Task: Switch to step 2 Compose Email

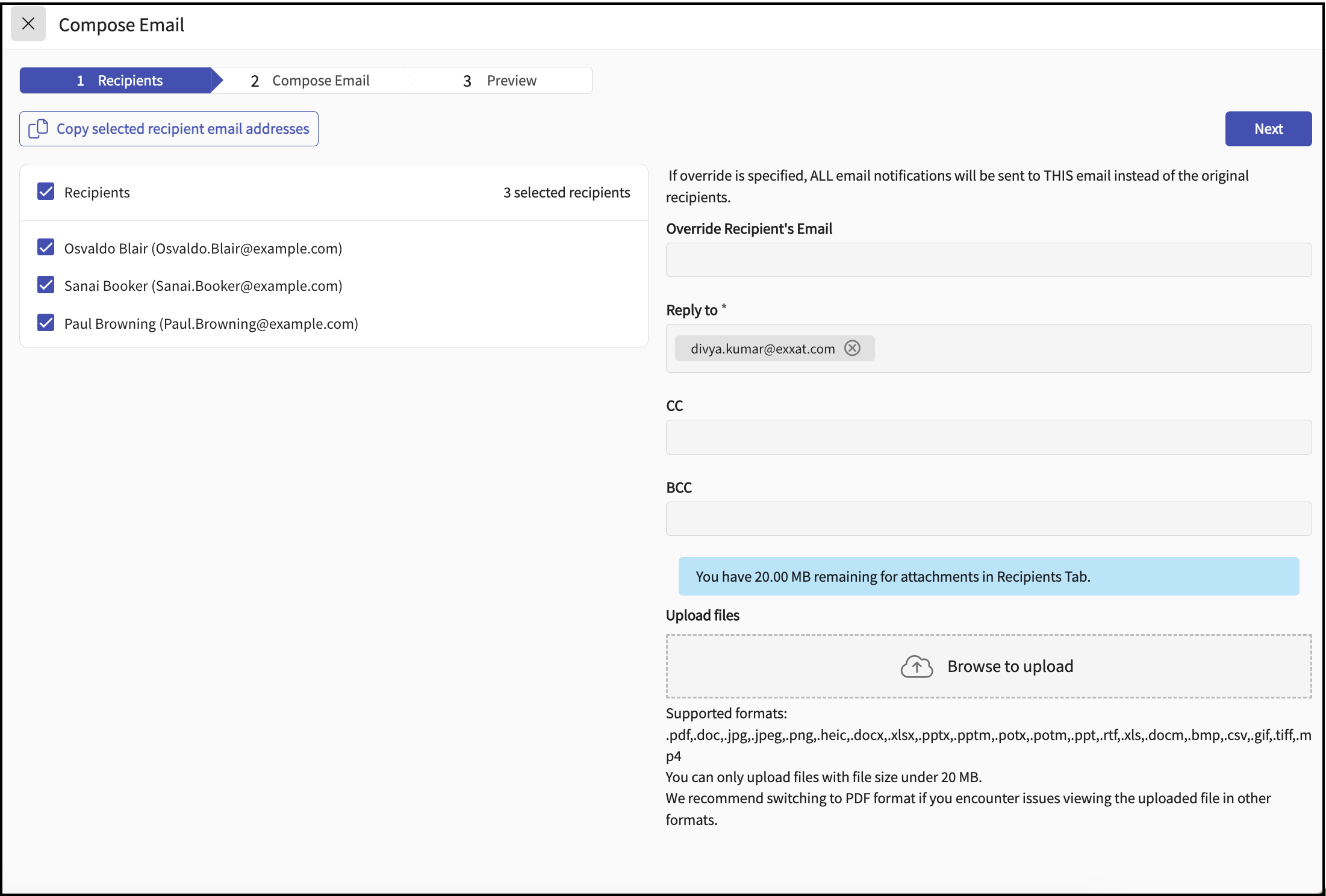Action: coord(310,81)
